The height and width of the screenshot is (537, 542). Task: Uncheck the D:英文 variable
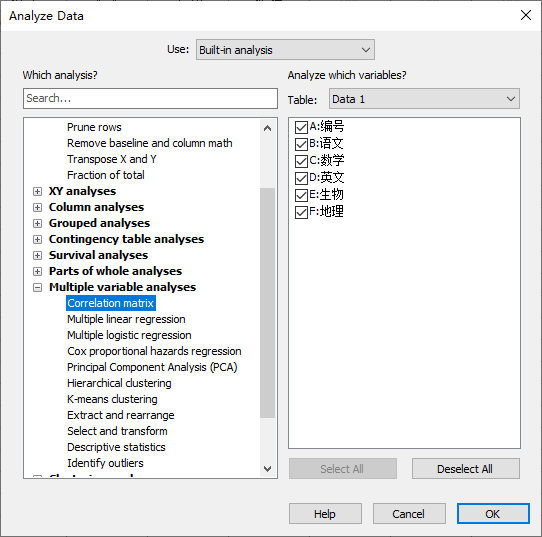point(301,178)
